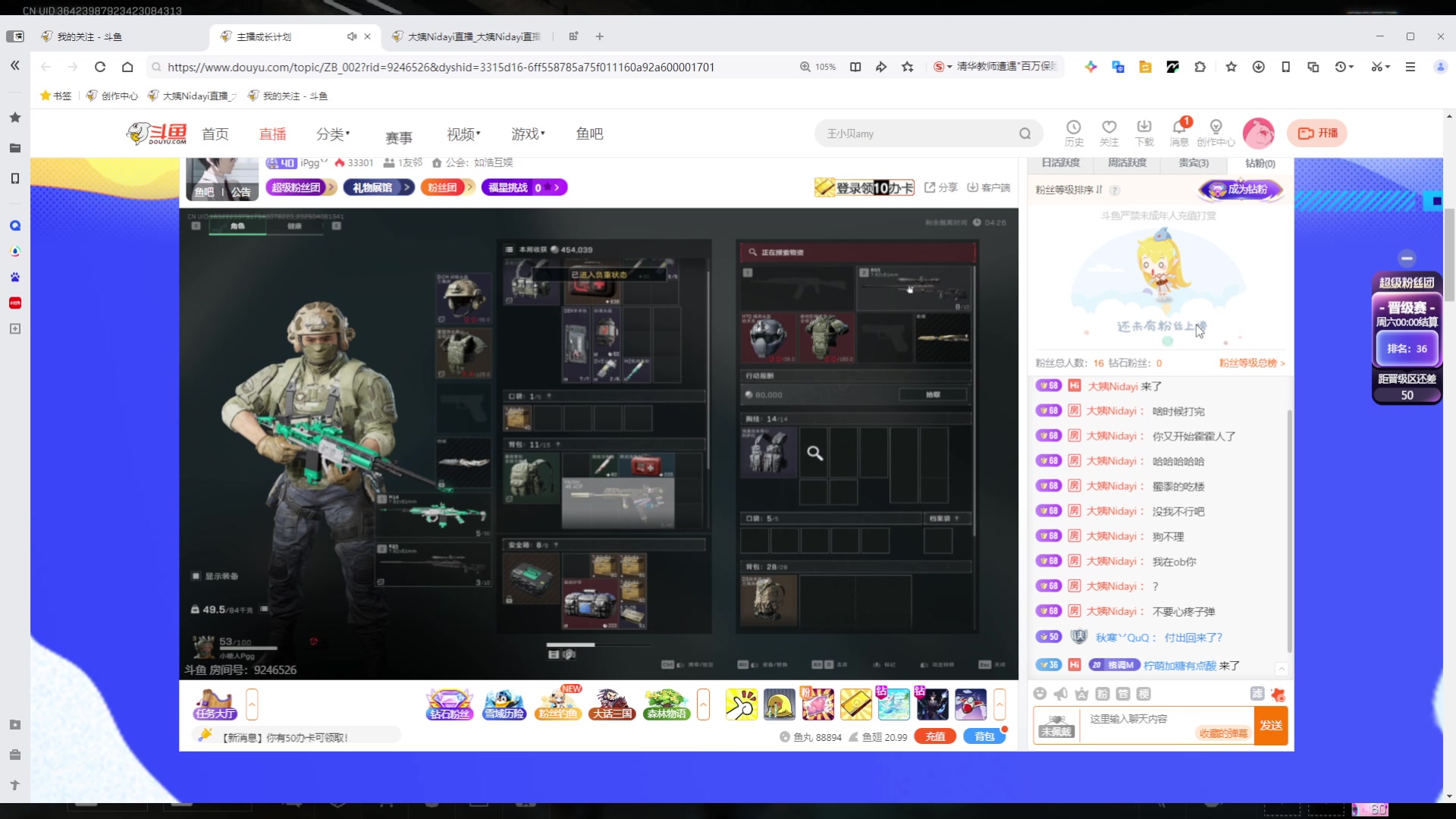Image resolution: width=1456 pixels, height=819 pixels.
Task: Open 鱼吧 in the navigation bar
Action: click(589, 133)
